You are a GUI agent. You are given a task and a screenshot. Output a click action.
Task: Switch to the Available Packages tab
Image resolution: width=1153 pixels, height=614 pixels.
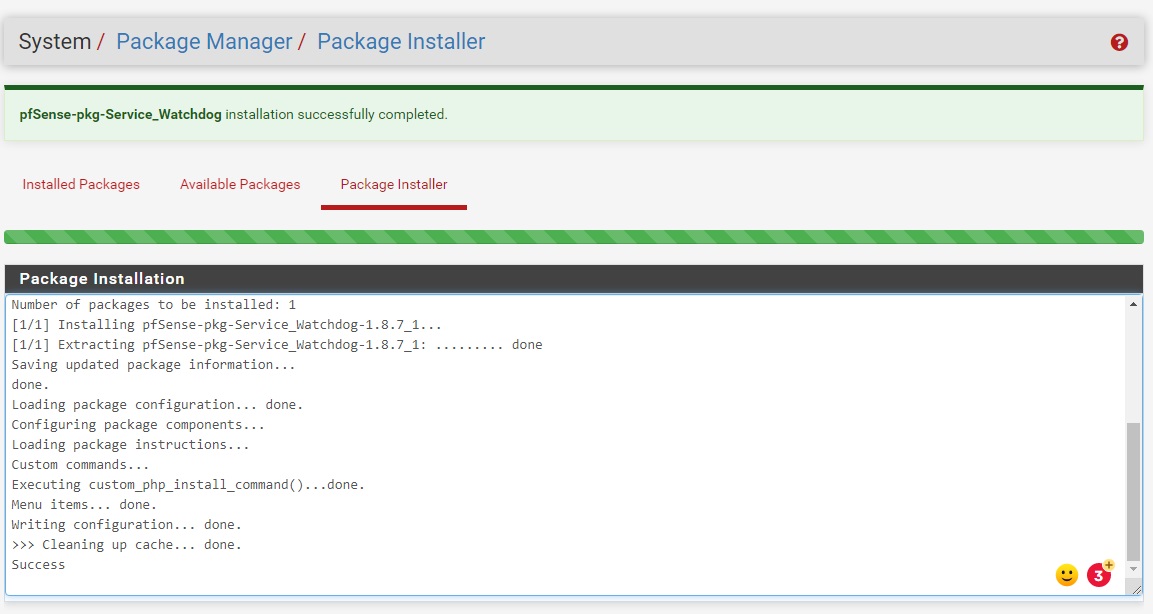(x=240, y=185)
